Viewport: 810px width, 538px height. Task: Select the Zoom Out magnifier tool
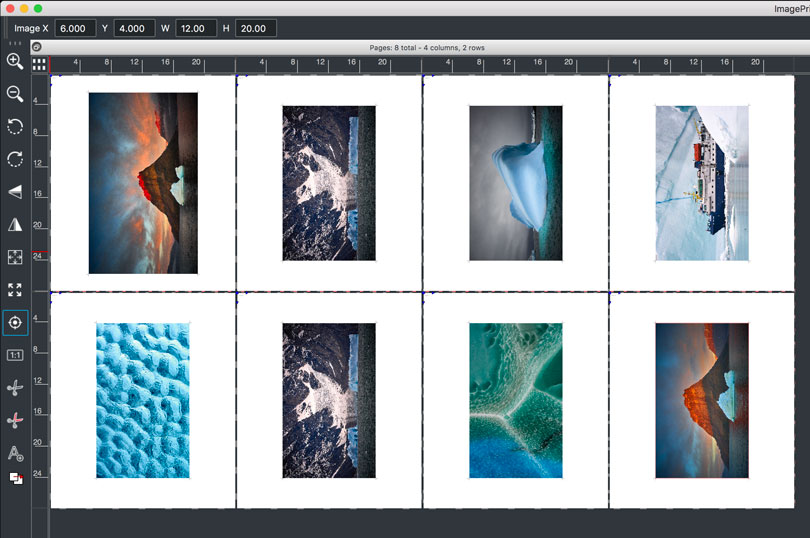coord(14,94)
